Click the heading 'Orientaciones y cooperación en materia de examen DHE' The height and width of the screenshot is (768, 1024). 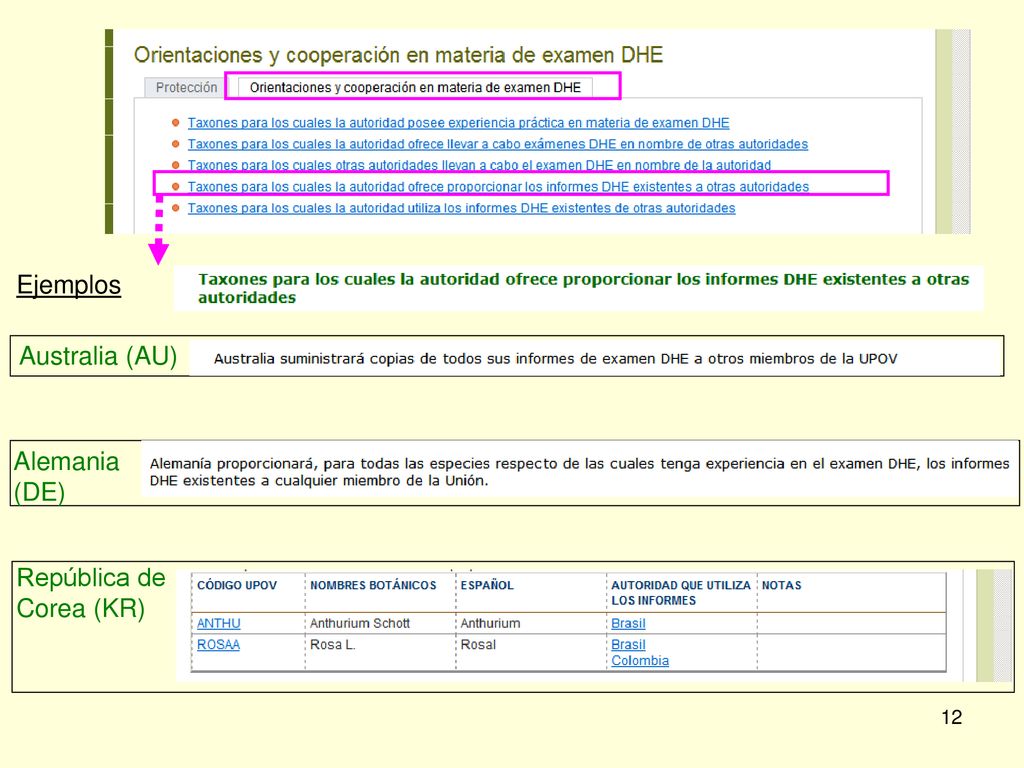[x=398, y=55]
